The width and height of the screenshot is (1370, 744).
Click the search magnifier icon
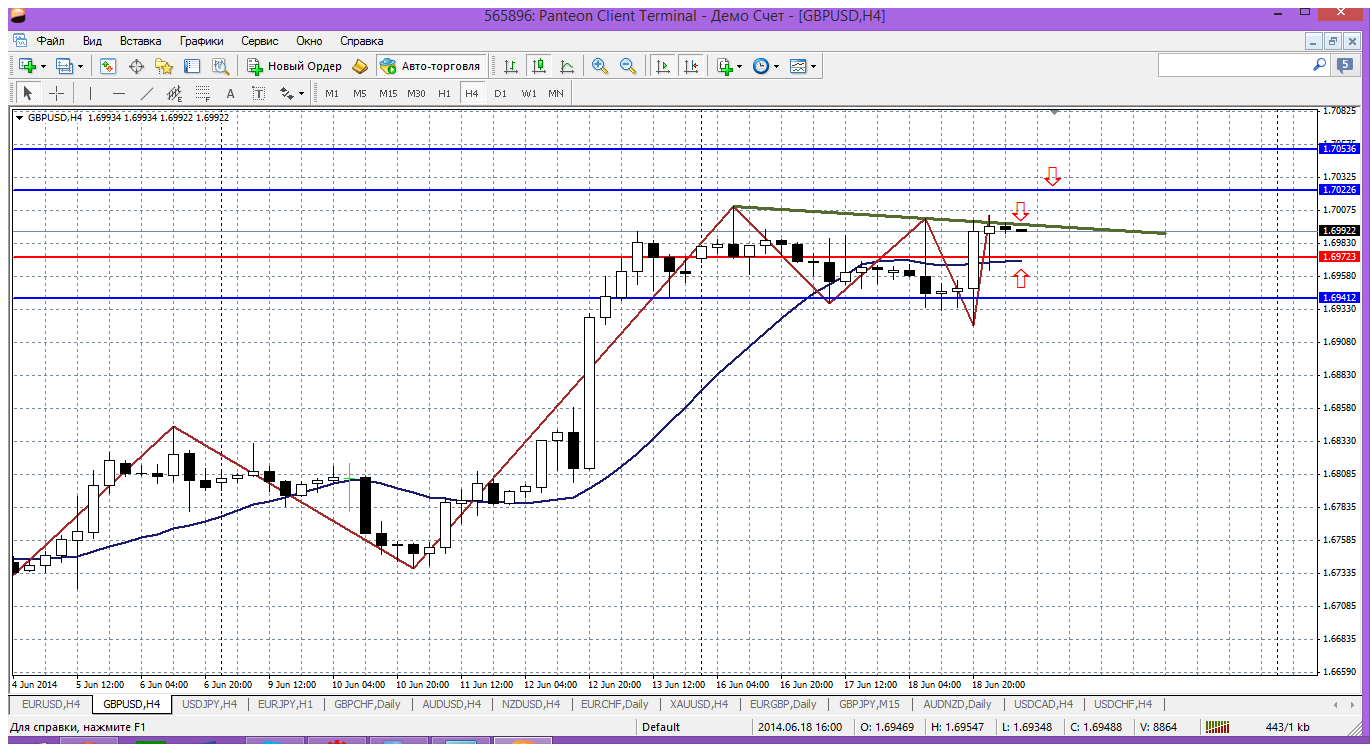[x=1320, y=65]
